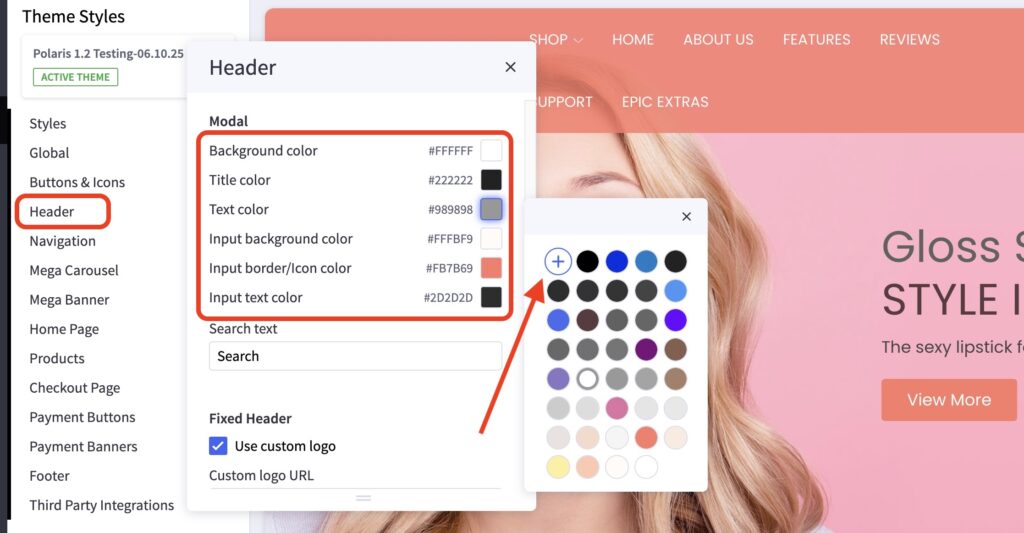Open the Background color swatch #FFFFFF

491,150
